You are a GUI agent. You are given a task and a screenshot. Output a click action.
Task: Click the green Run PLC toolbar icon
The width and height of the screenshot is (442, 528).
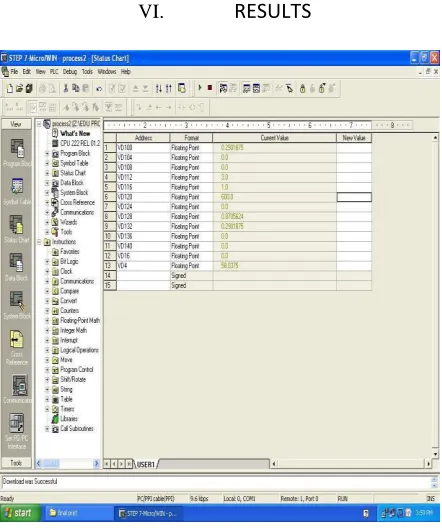point(200,88)
